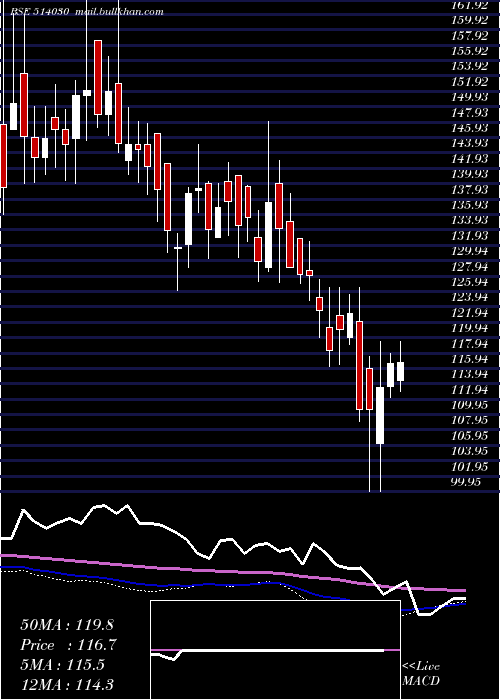Click the 117.94 price axis label

coord(469,343)
